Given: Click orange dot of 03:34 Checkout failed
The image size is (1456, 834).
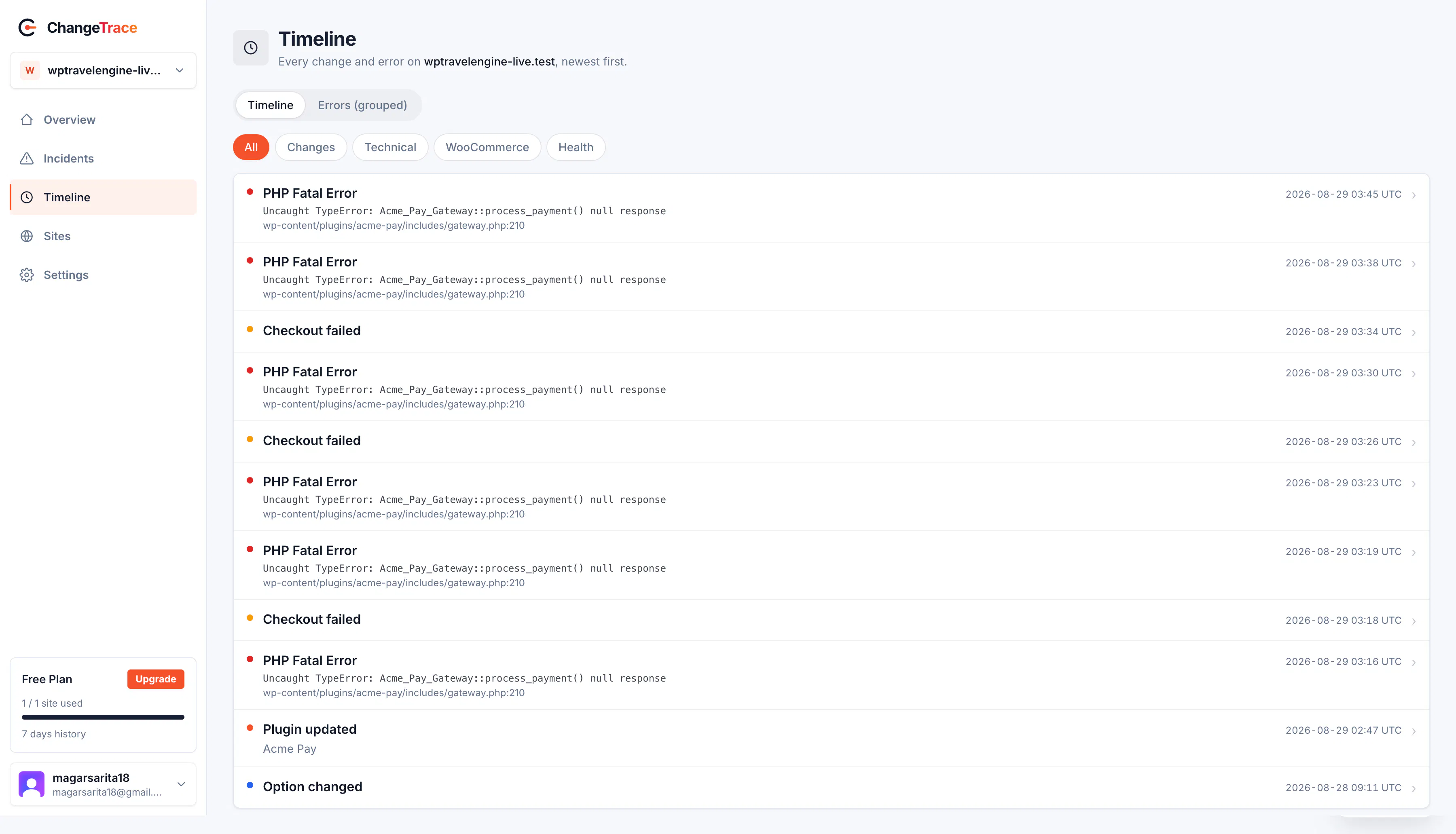Looking at the screenshot, I should [250, 329].
